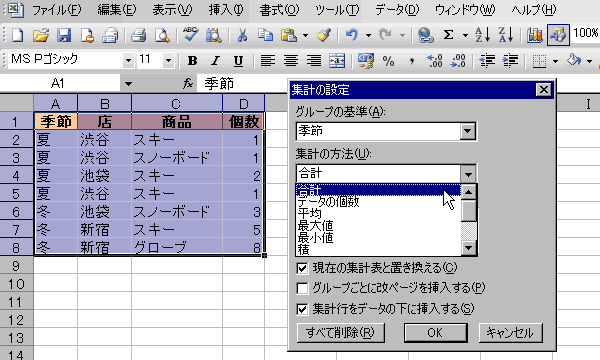Open a file with Open icon
Viewport: 600px width, 360px height.
click(x=41, y=35)
